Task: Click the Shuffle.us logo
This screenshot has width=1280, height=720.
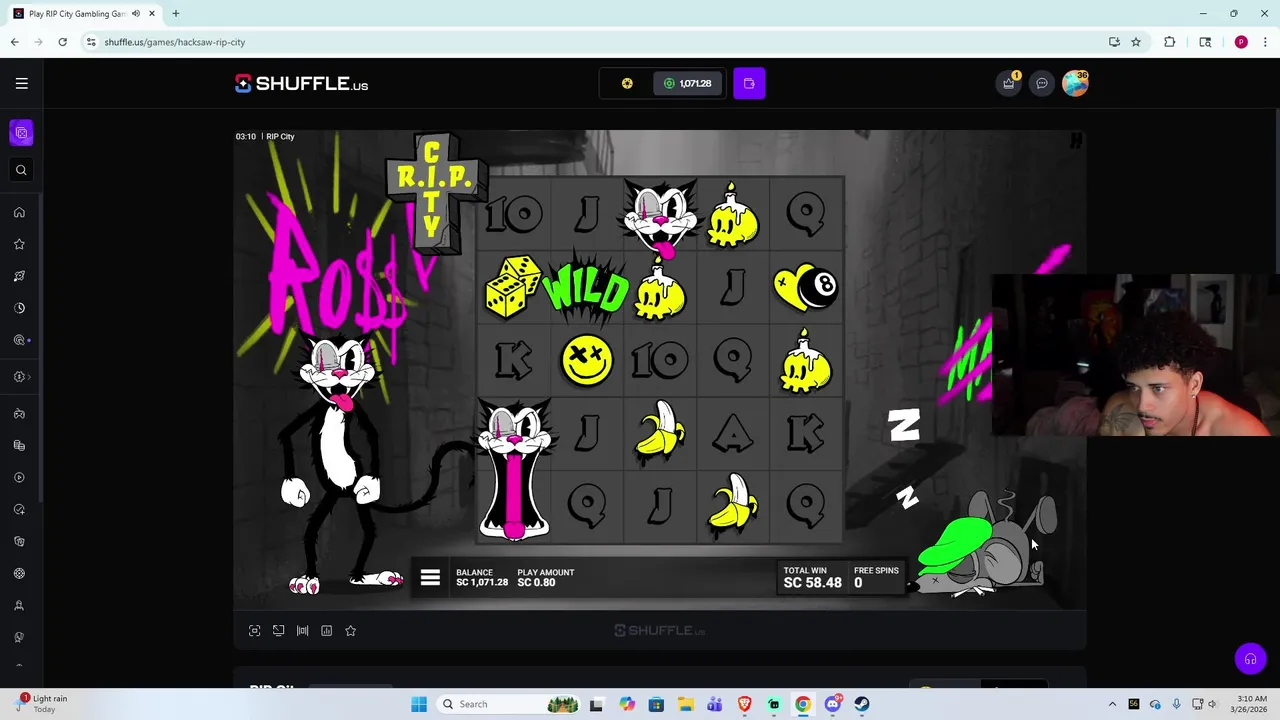Action: point(301,84)
